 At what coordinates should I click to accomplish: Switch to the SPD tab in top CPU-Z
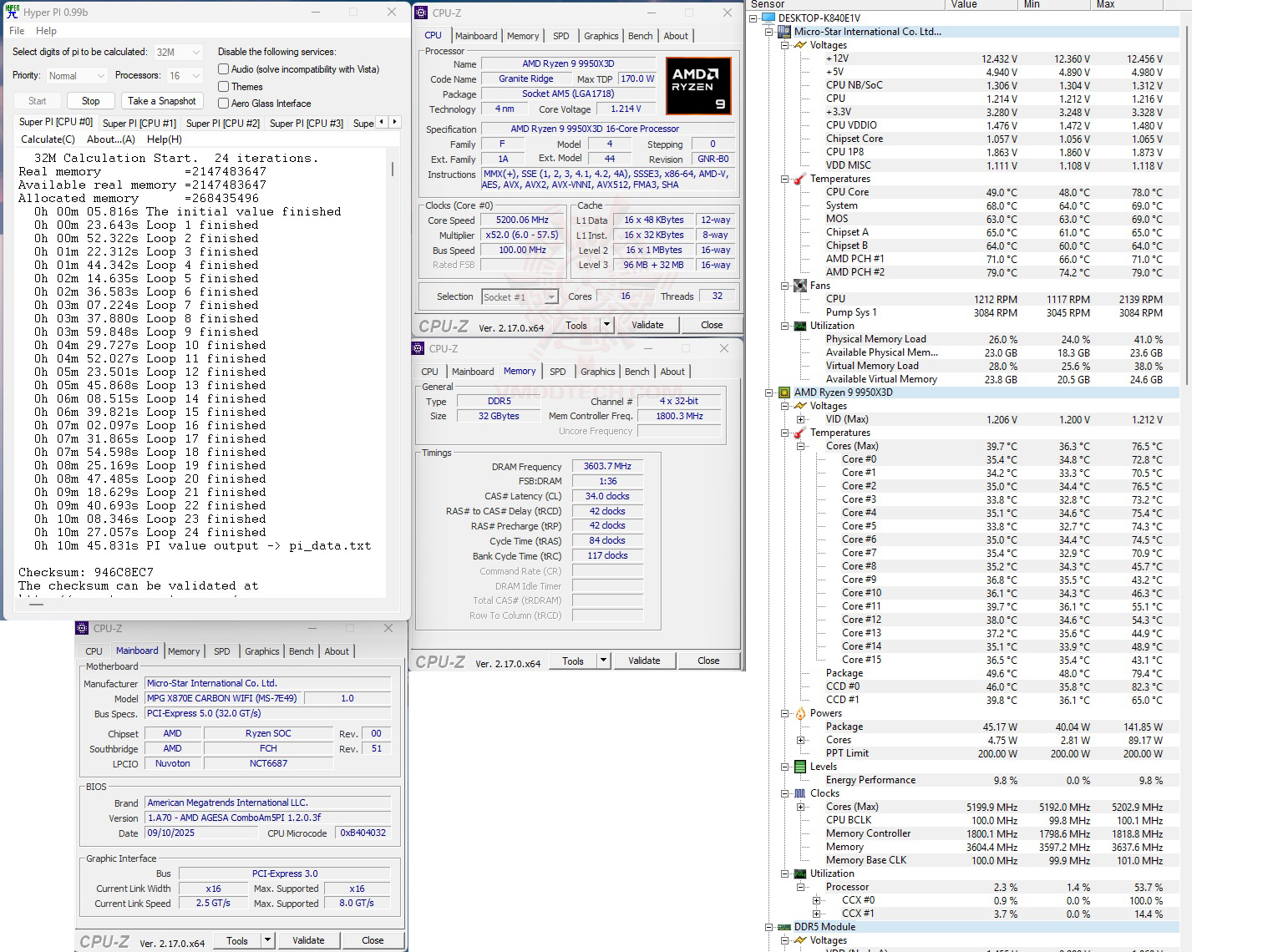(x=560, y=36)
